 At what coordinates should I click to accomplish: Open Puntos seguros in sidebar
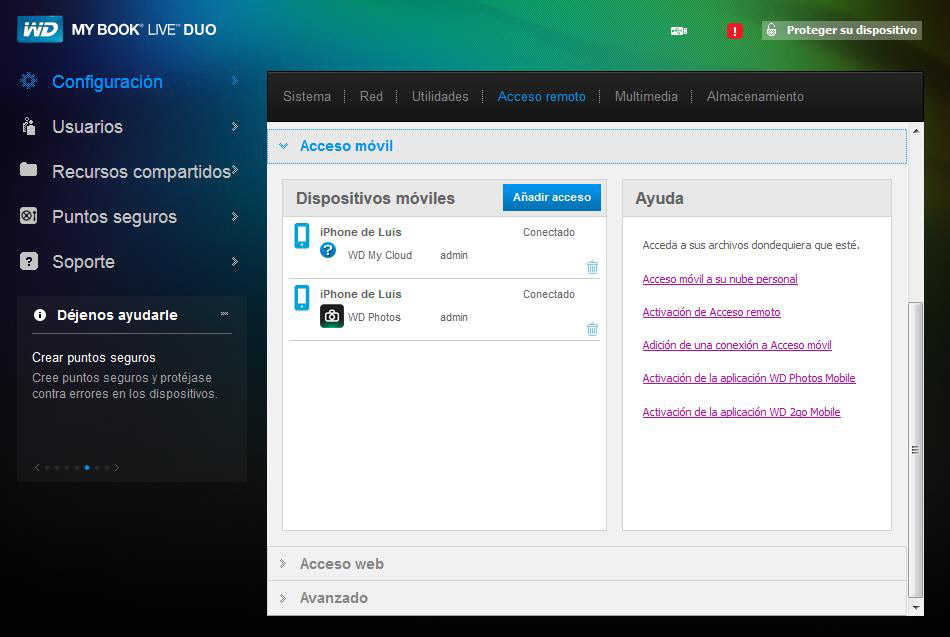114,217
